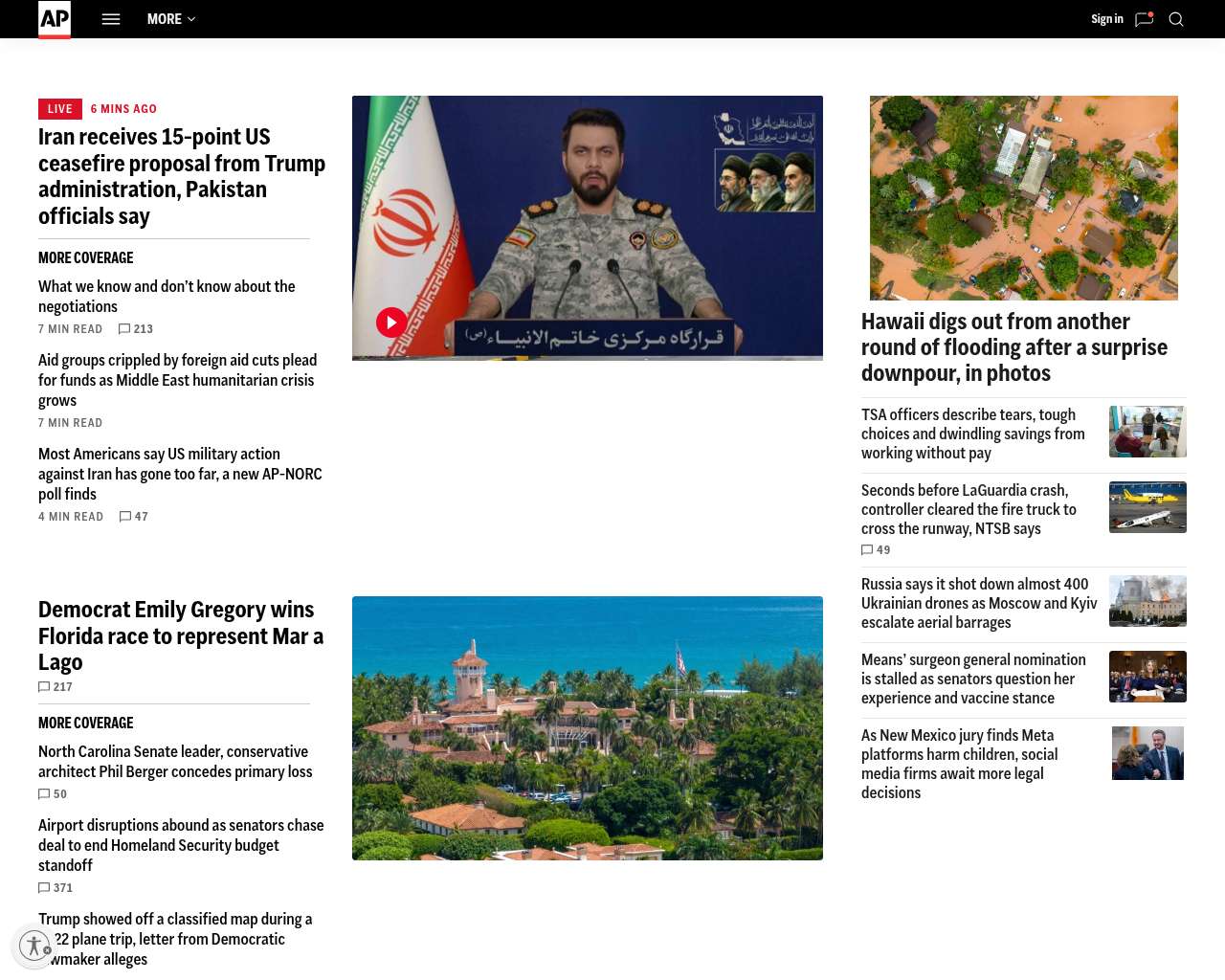Play the Iran military spokesman video
The height and width of the screenshot is (980, 1225).
[391, 323]
